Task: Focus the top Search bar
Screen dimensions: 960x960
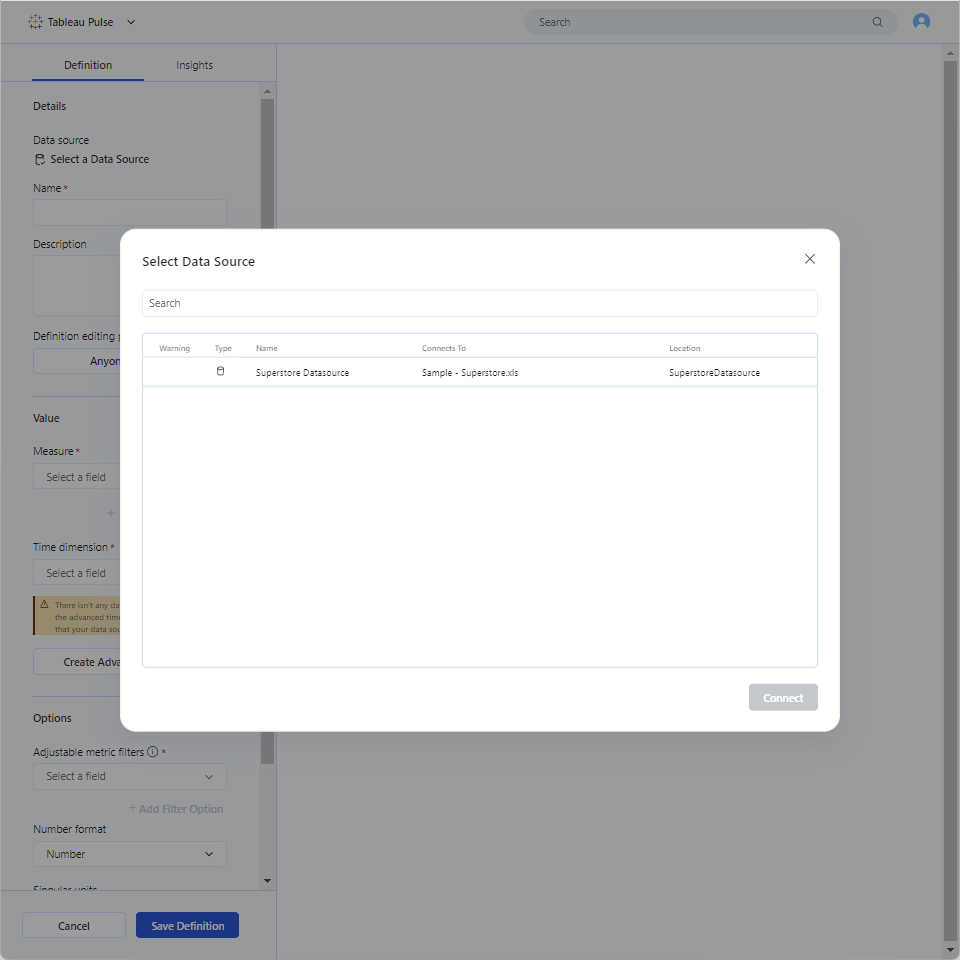Action: [710, 22]
